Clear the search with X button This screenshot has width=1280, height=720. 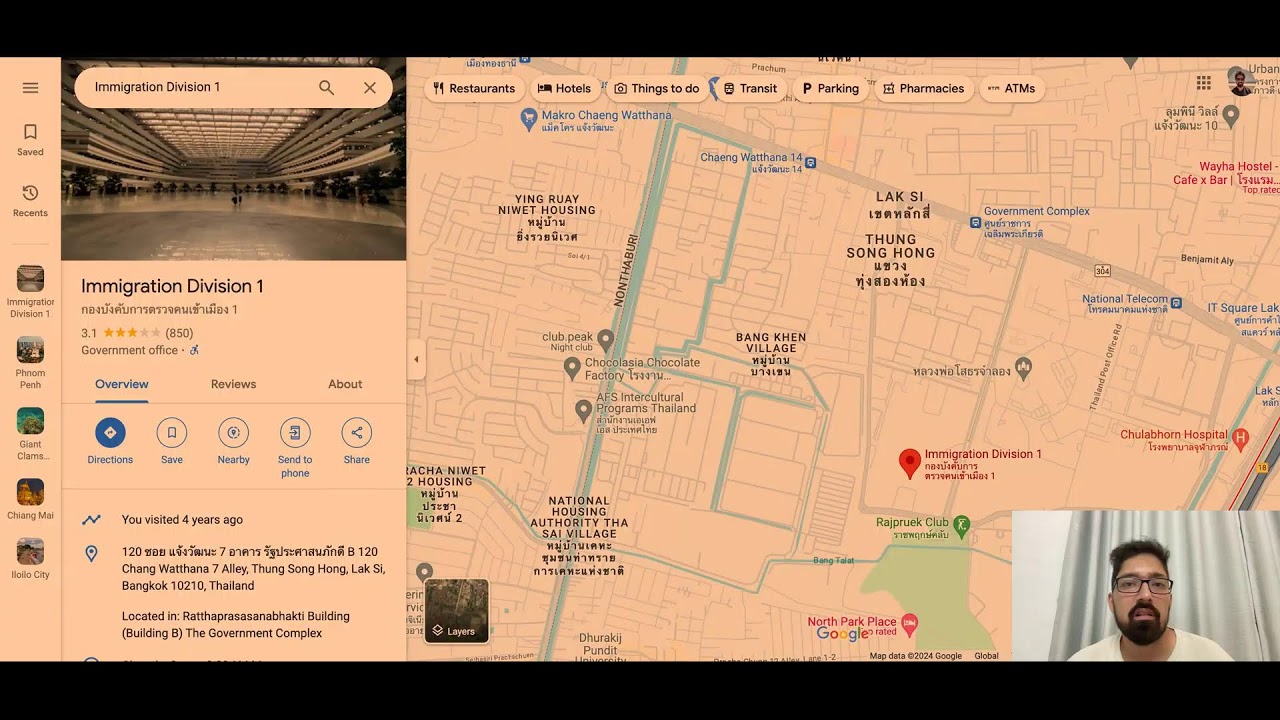click(370, 88)
